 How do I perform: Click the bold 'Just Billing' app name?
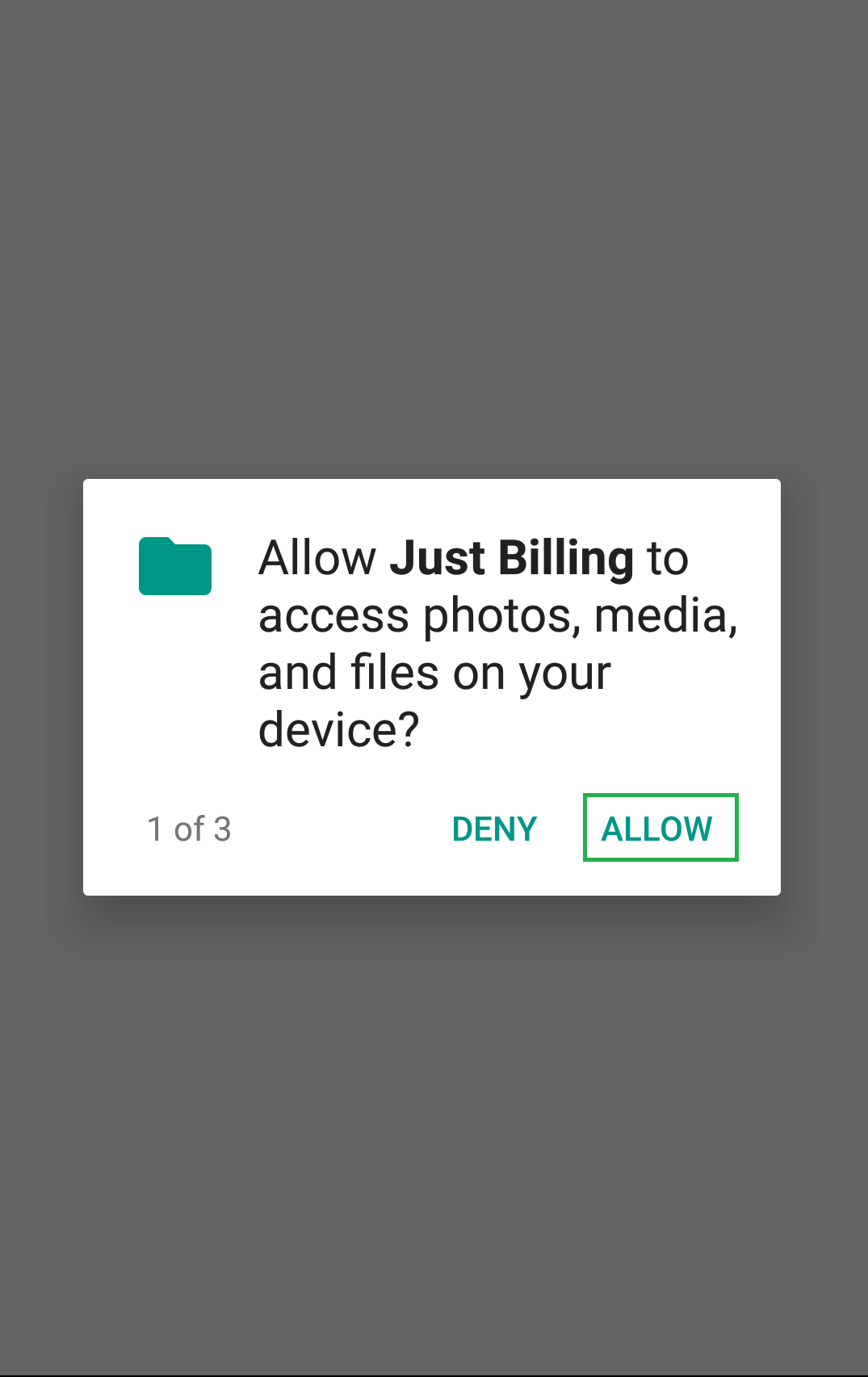coord(512,559)
